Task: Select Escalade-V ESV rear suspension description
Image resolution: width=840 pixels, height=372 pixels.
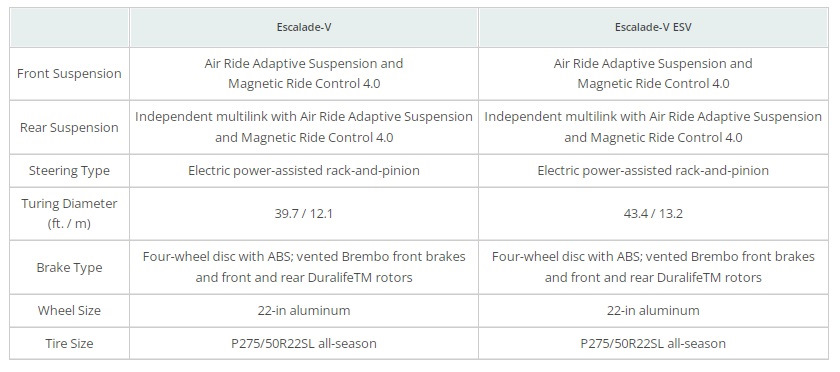Action: [653, 127]
